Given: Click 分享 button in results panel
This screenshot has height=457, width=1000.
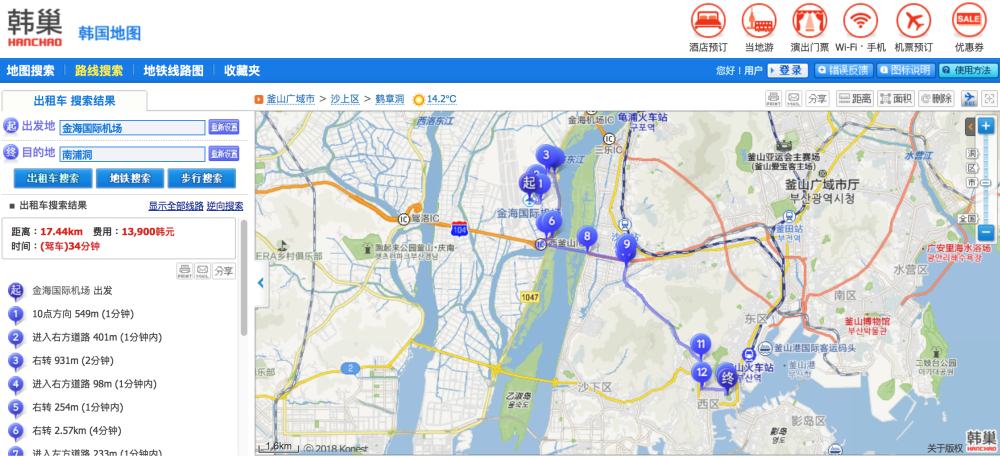Looking at the screenshot, I should pyautogui.click(x=223, y=270).
